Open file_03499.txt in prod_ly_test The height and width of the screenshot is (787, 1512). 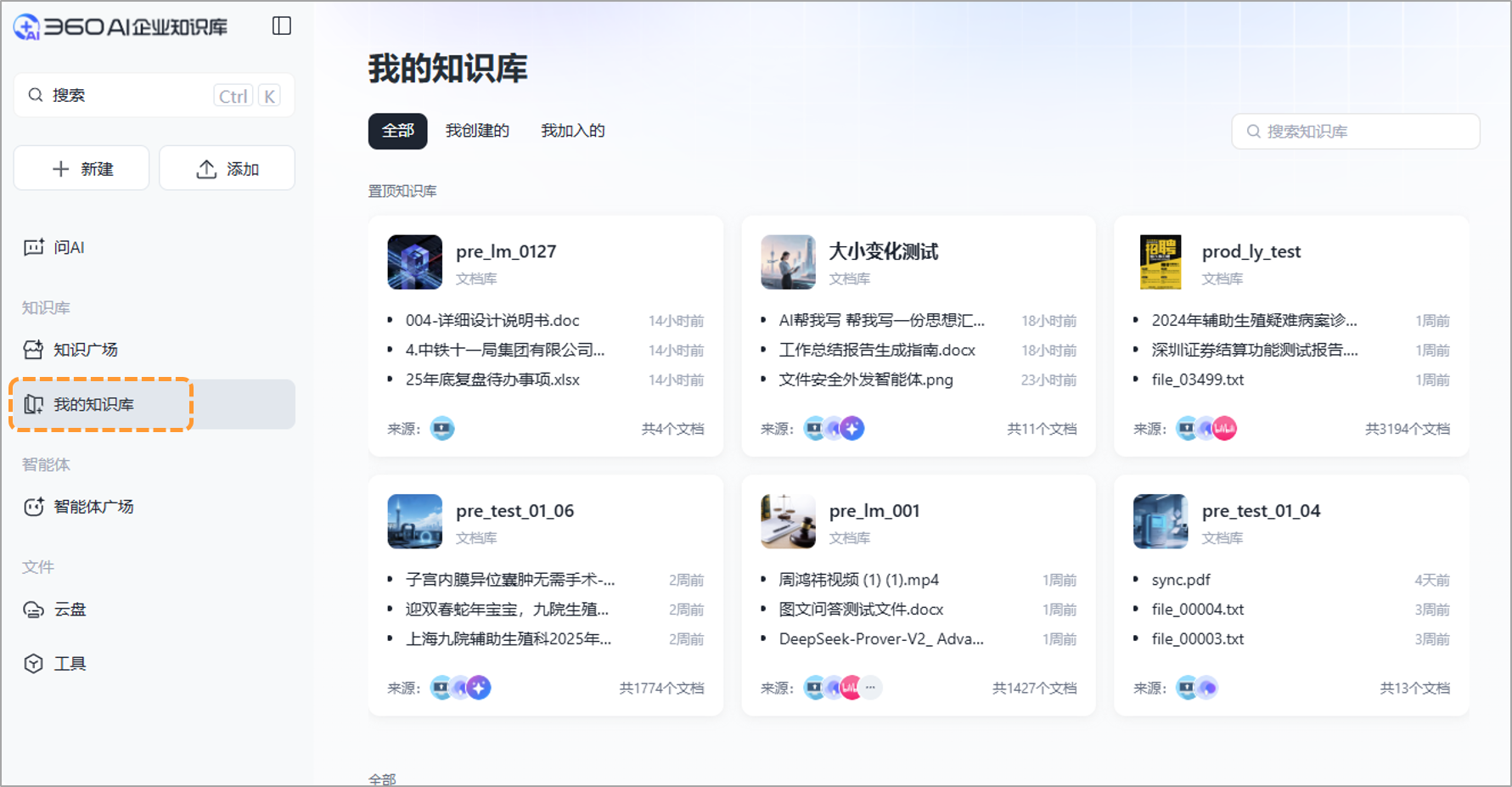point(1197,379)
